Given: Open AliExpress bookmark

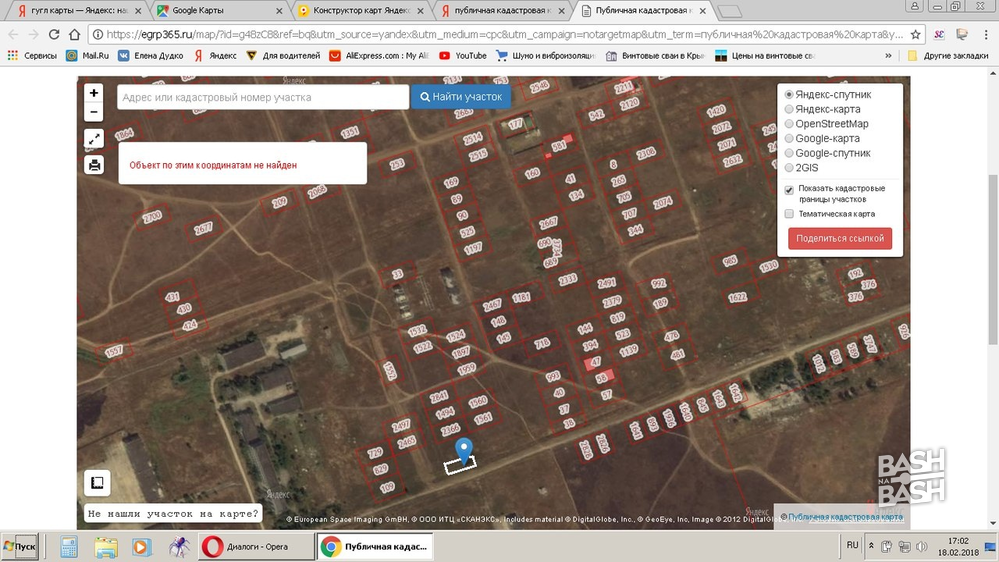Looking at the screenshot, I should (380, 55).
